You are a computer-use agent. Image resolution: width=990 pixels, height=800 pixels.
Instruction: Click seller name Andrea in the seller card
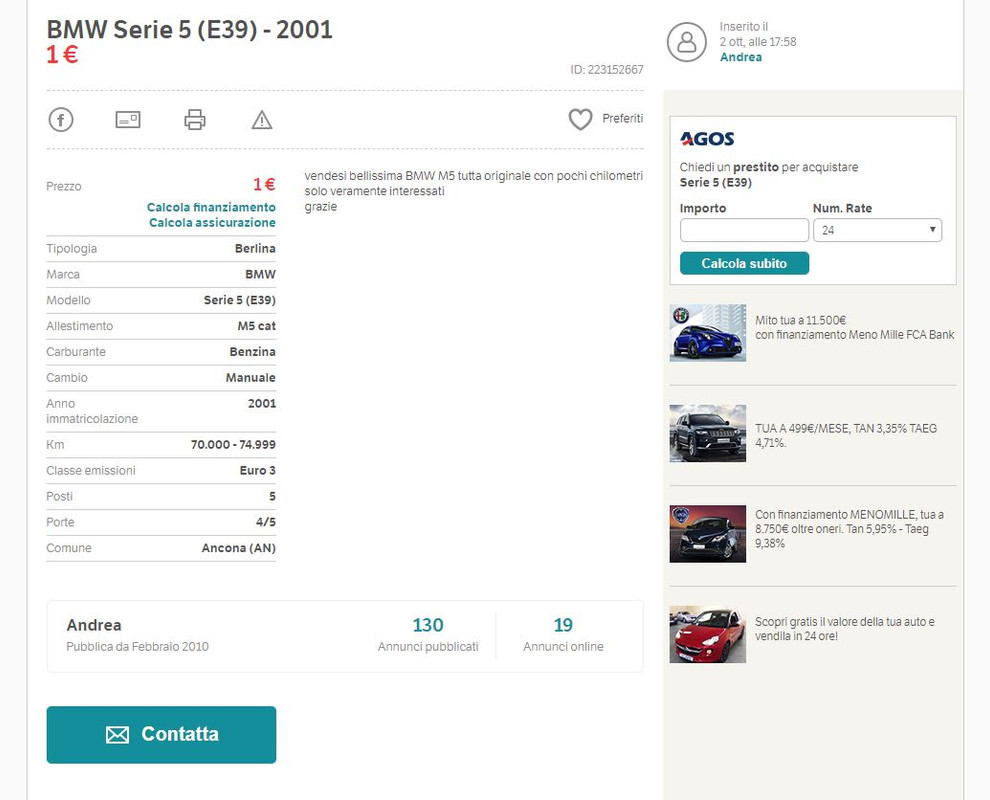pyautogui.click(x=94, y=625)
